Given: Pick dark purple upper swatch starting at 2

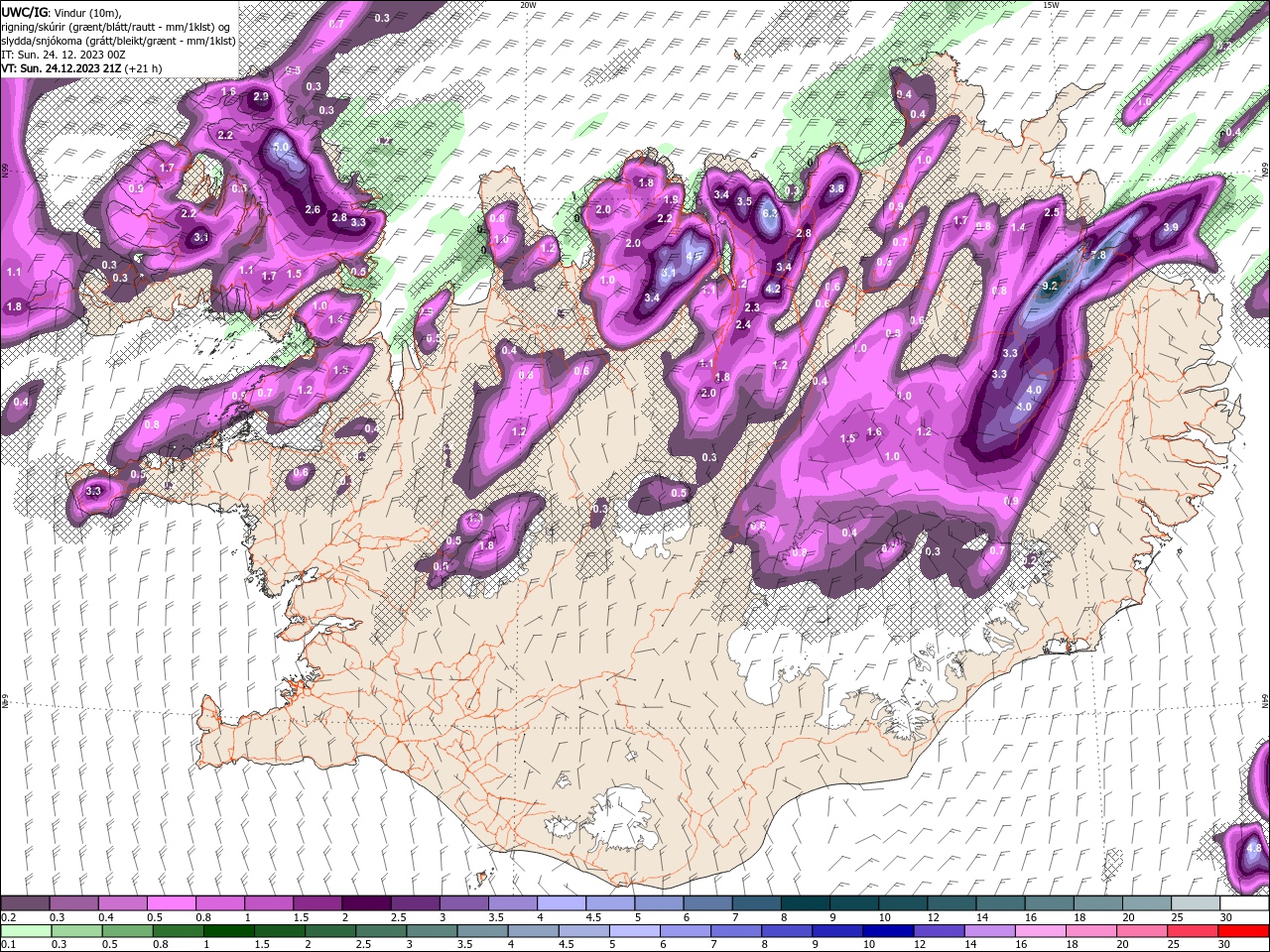Looking at the screenshot, I should pyautogui.click(x=365, y=903).
